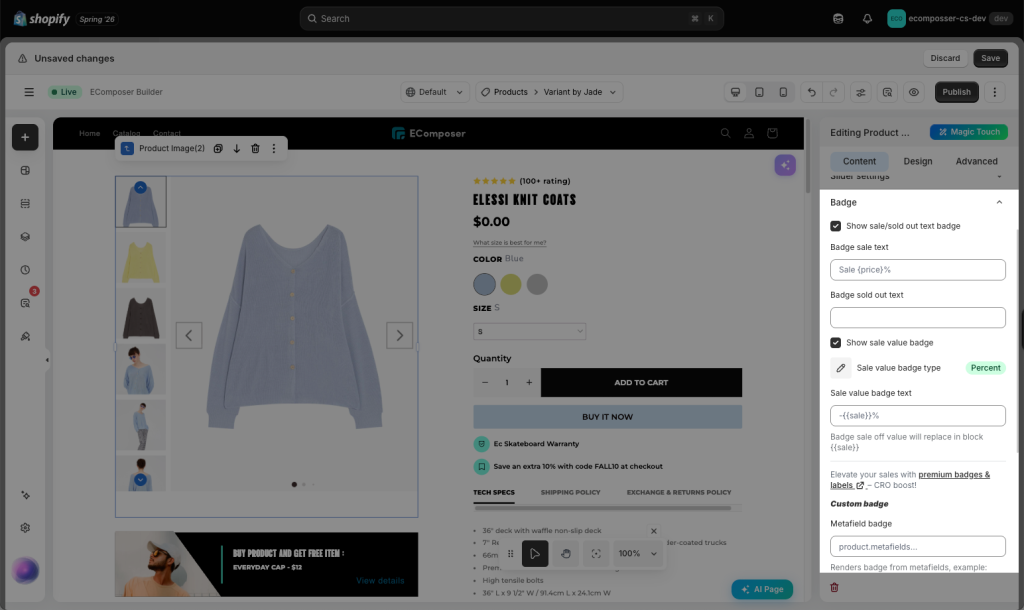The height and width of the screenshot is (610, 1024).
Task: Collapse the left sidebar panel arrow
Action: (x=47, y=360)
